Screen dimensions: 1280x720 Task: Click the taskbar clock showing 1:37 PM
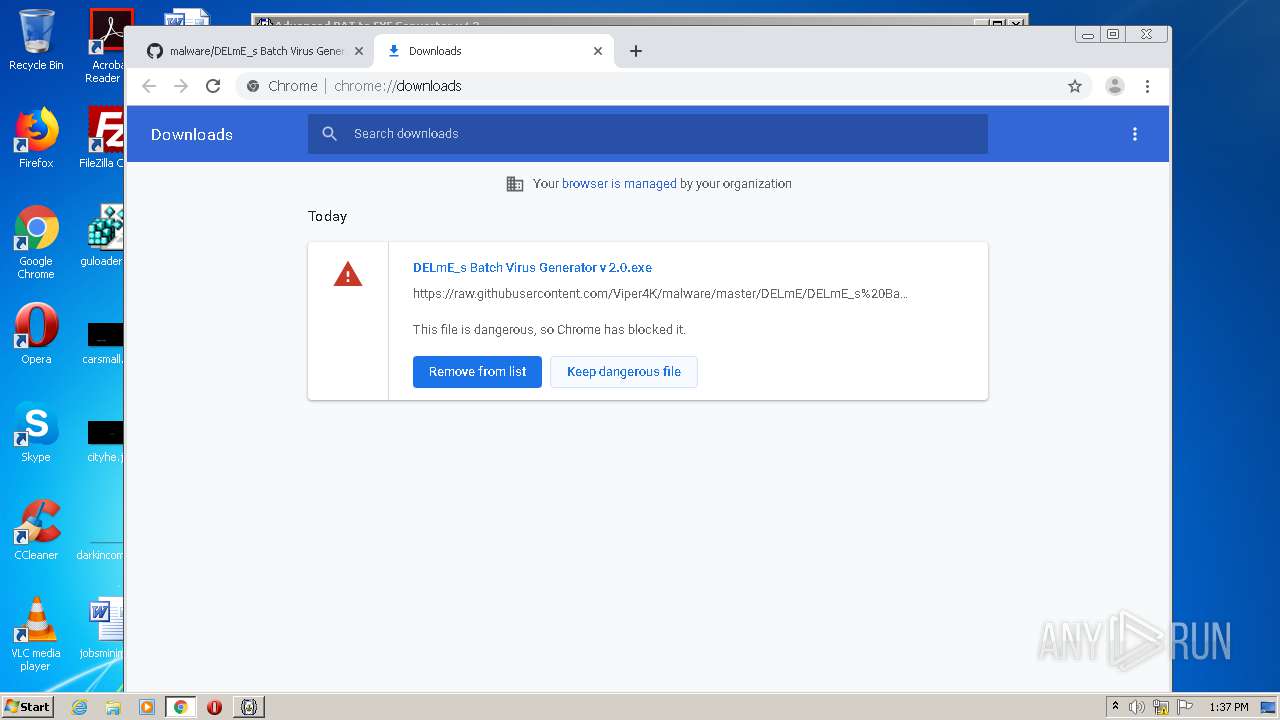[x=1228, y=707]
